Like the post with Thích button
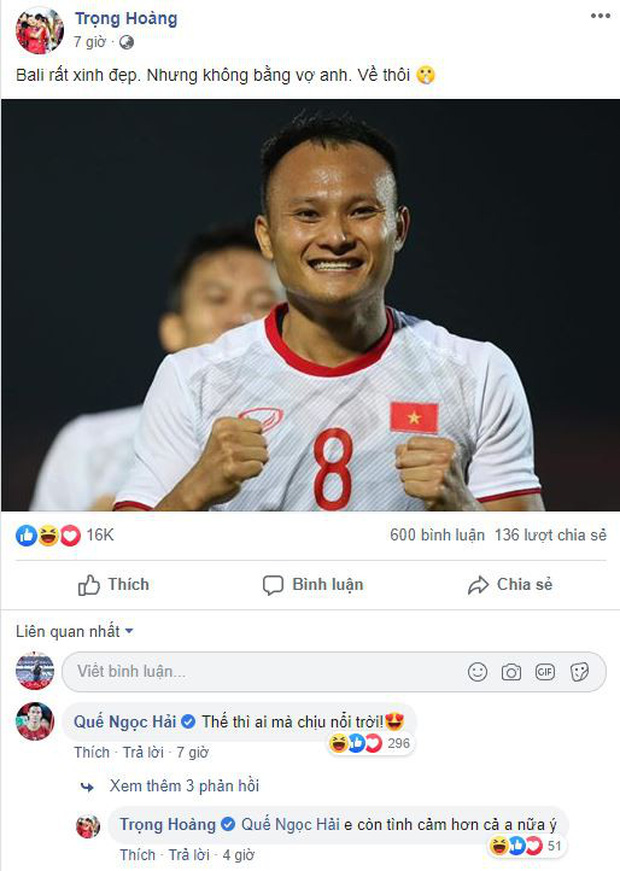Image resolution: width=620 pixels, height=871 pixels. coord(113,584)
